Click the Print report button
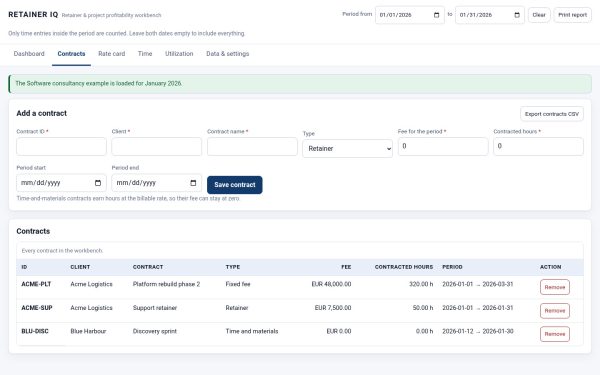600x375 pixels. pyautogui.click(x=572, y=15)
